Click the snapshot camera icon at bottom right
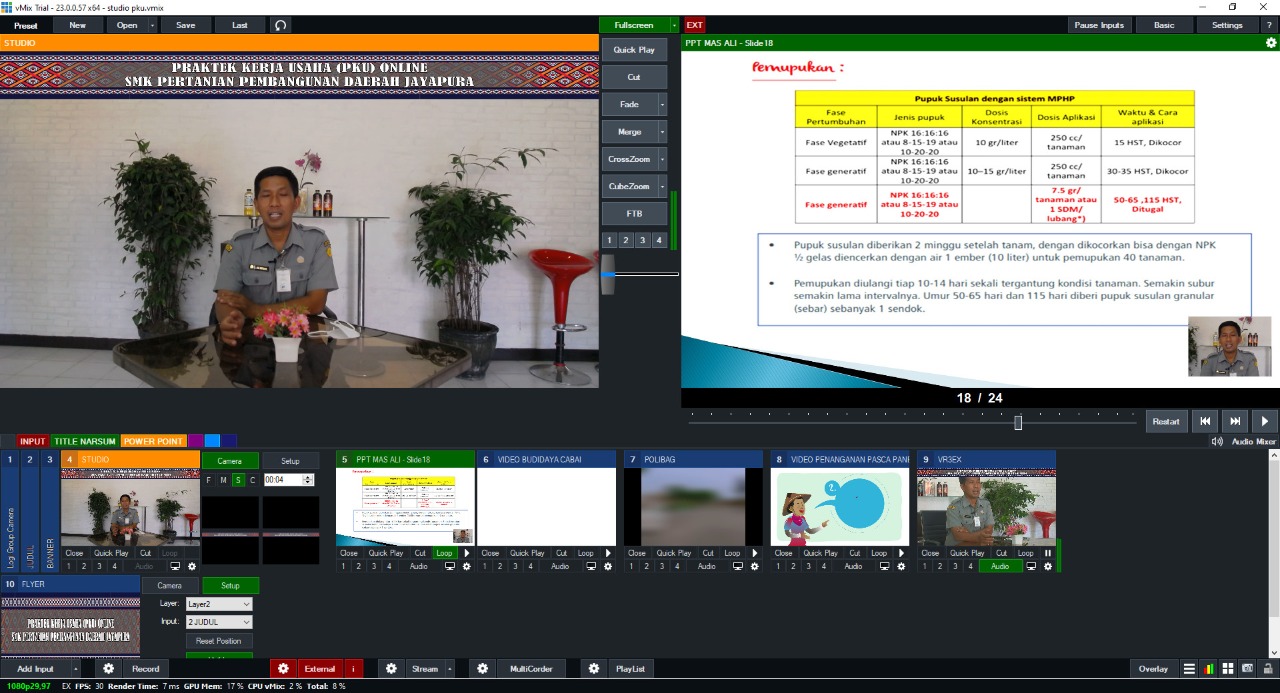Screen dimensions: 1280x693 coord(1247,668)
